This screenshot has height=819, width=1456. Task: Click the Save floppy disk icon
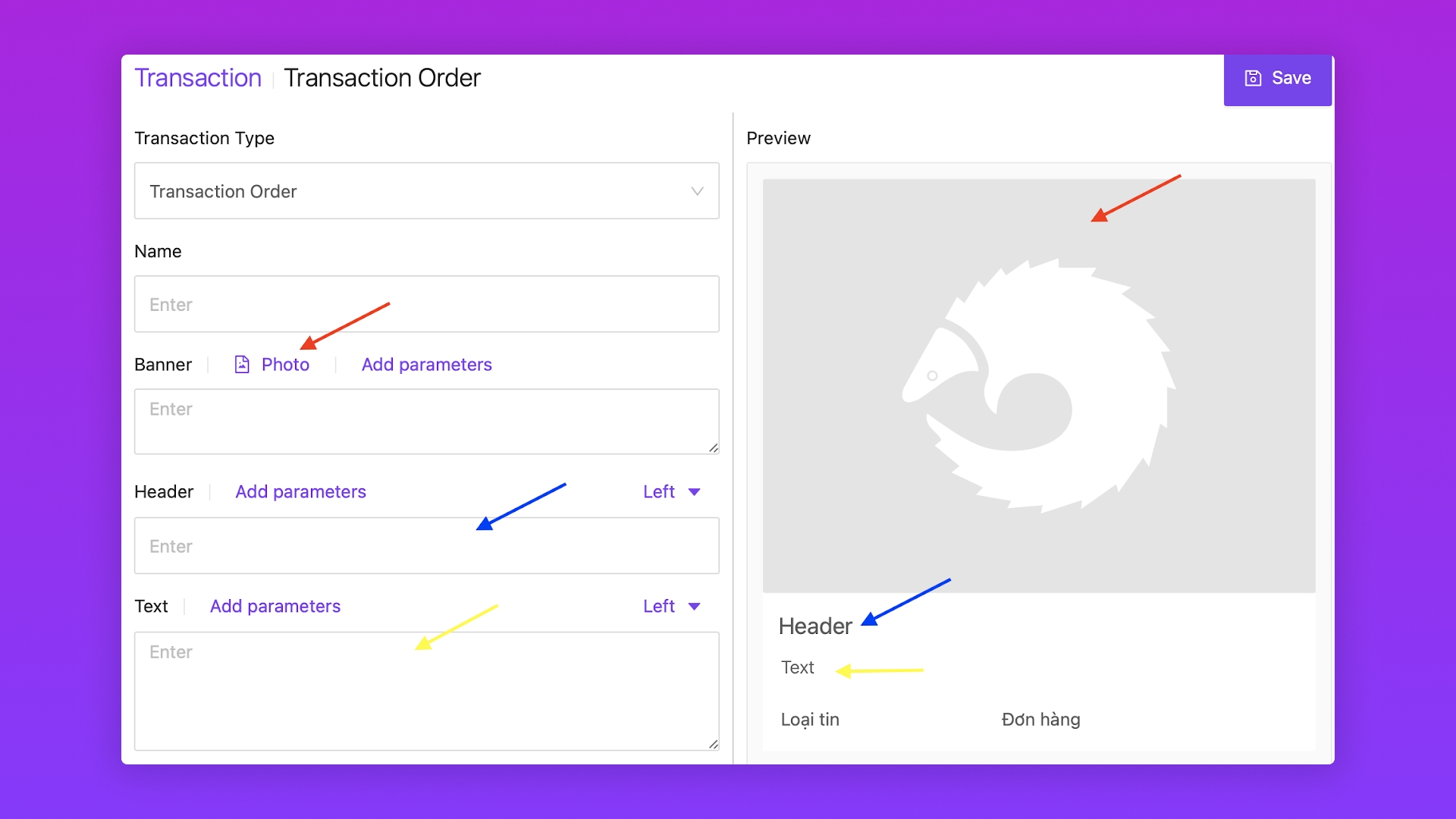1253,78
